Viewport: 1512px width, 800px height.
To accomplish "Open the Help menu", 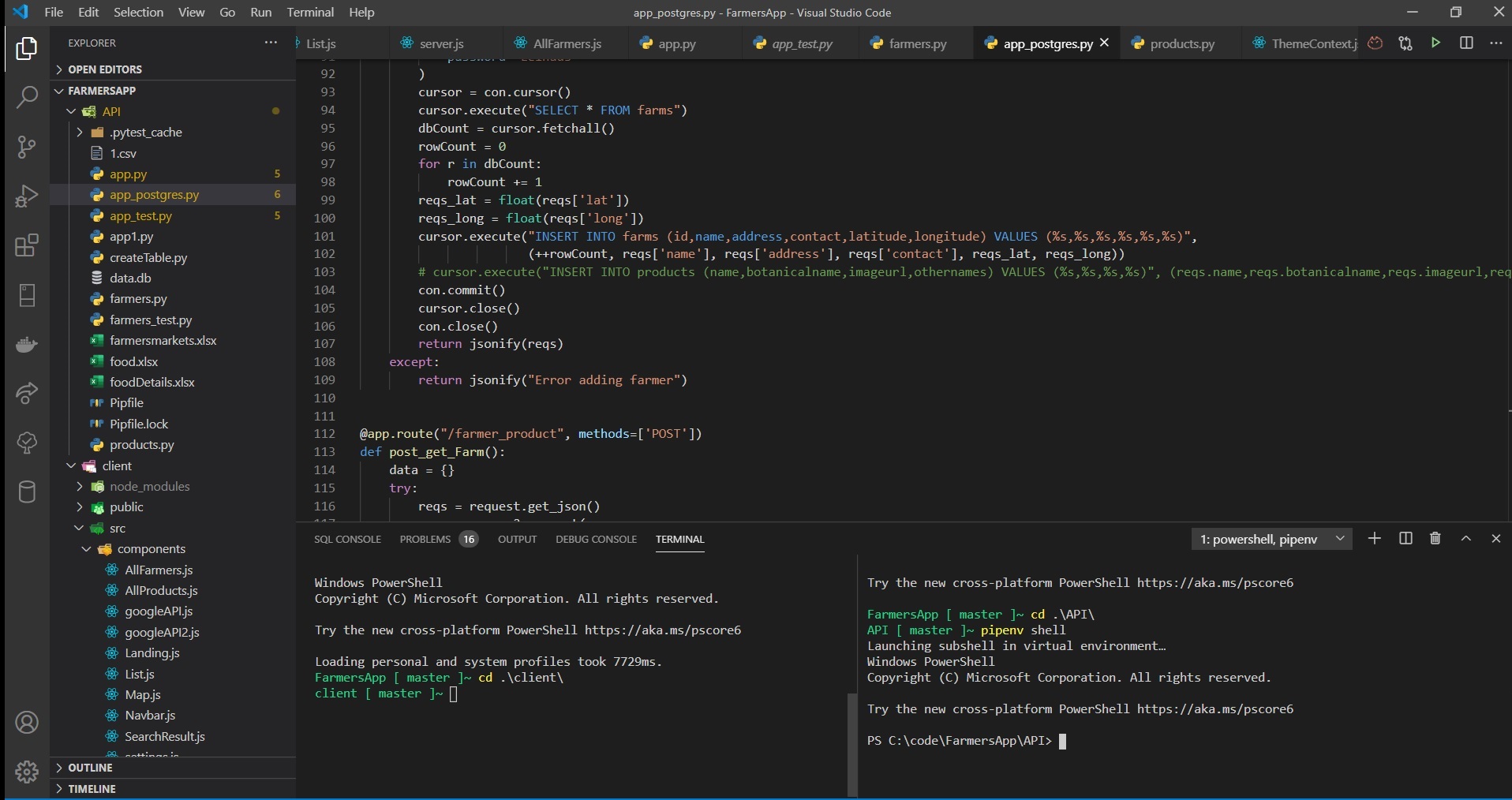I will coord(361,12).
